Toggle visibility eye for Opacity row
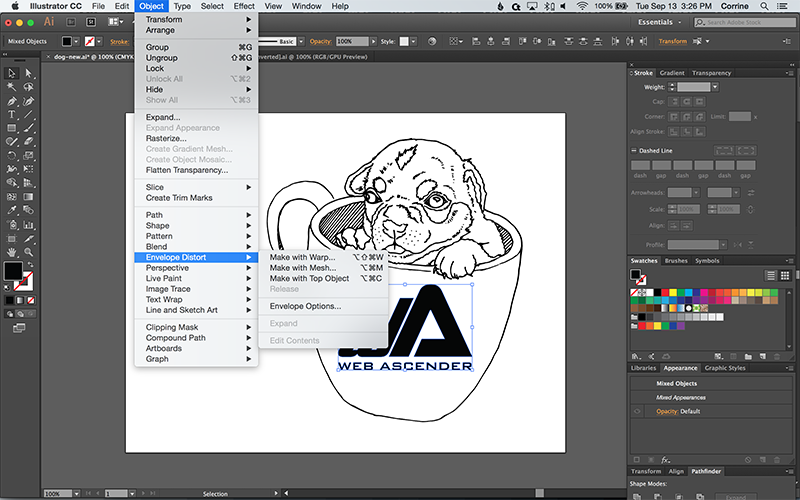Image resolution: width=800 pixels, height=500 pixels. [x=637, y=411]
